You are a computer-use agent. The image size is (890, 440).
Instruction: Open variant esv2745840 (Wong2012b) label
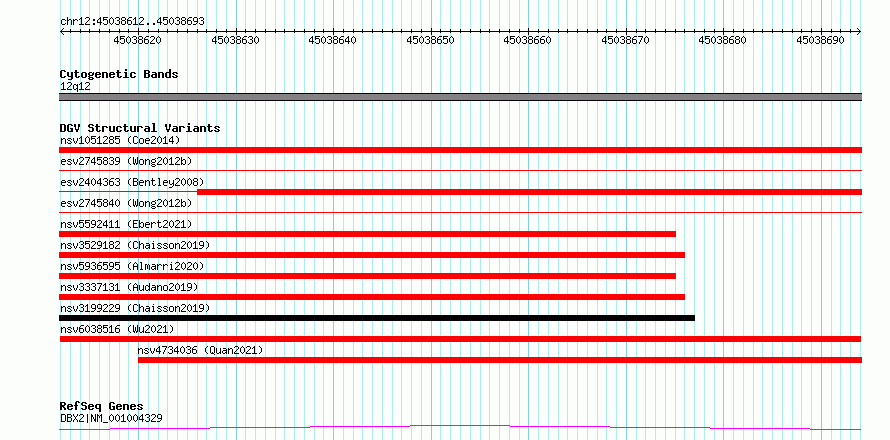click(x=126, y=203)
